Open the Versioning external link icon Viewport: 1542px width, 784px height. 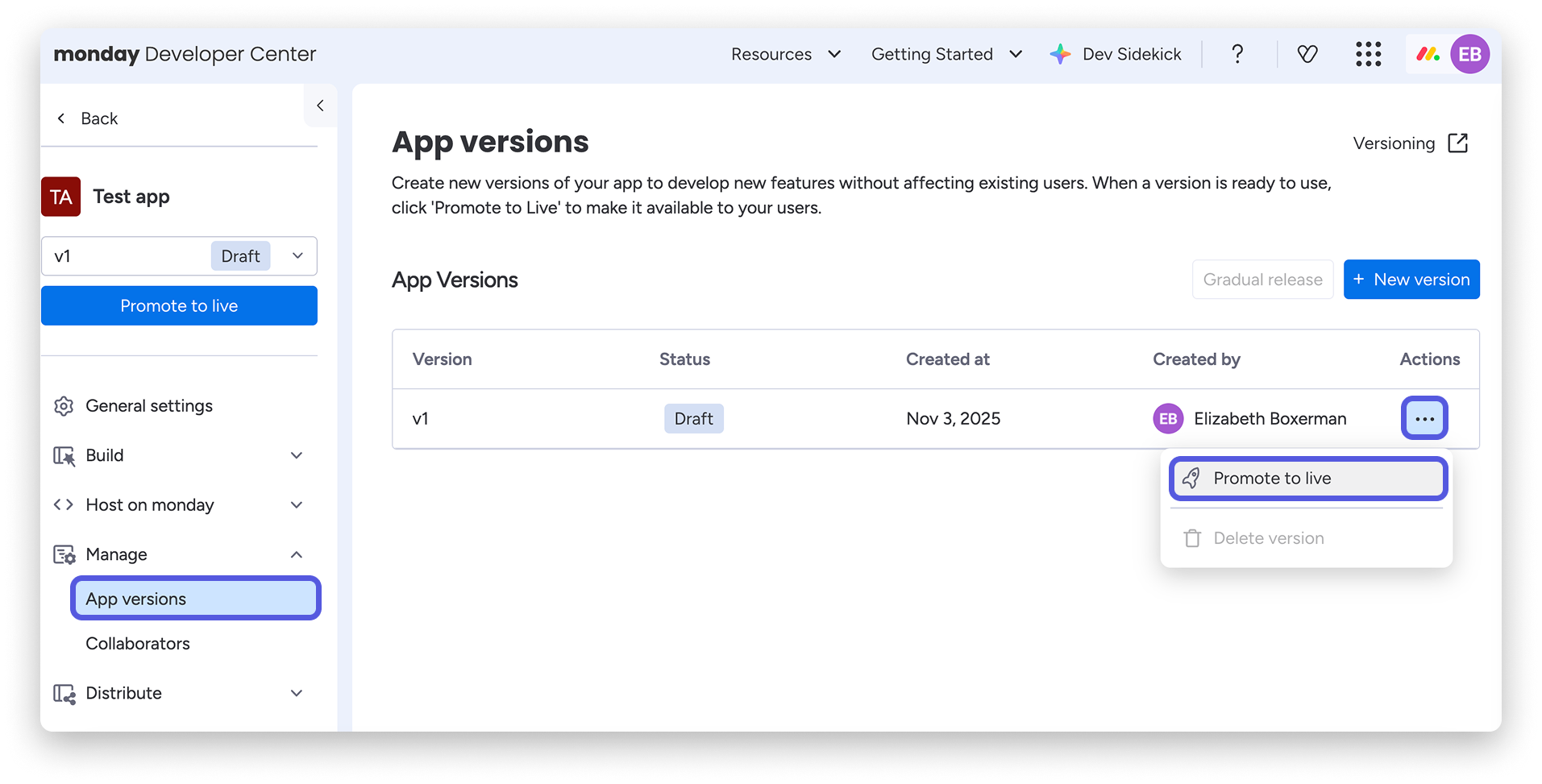[1458, 143]
